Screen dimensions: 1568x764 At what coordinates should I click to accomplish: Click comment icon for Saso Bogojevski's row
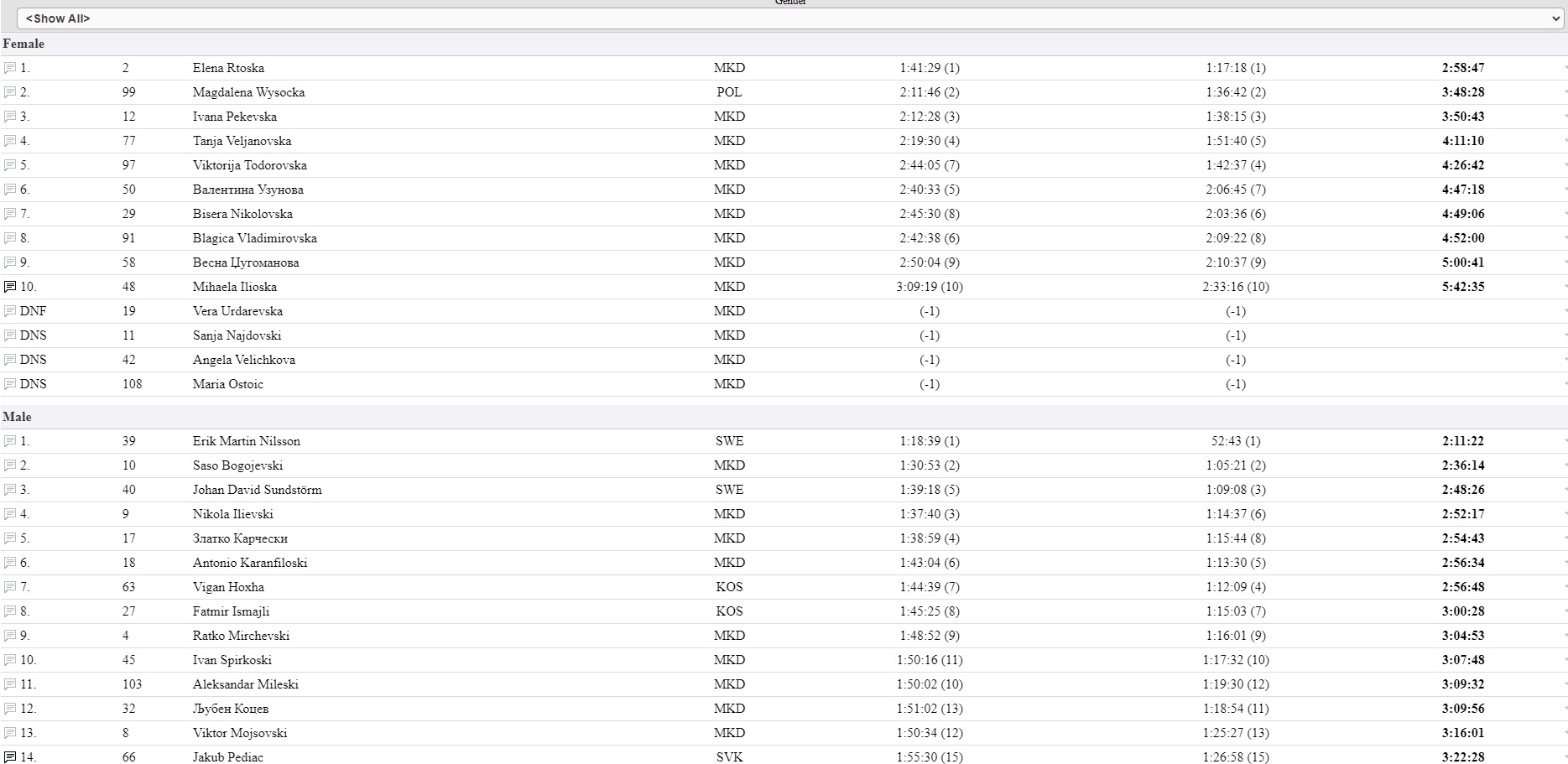(10, 465)
